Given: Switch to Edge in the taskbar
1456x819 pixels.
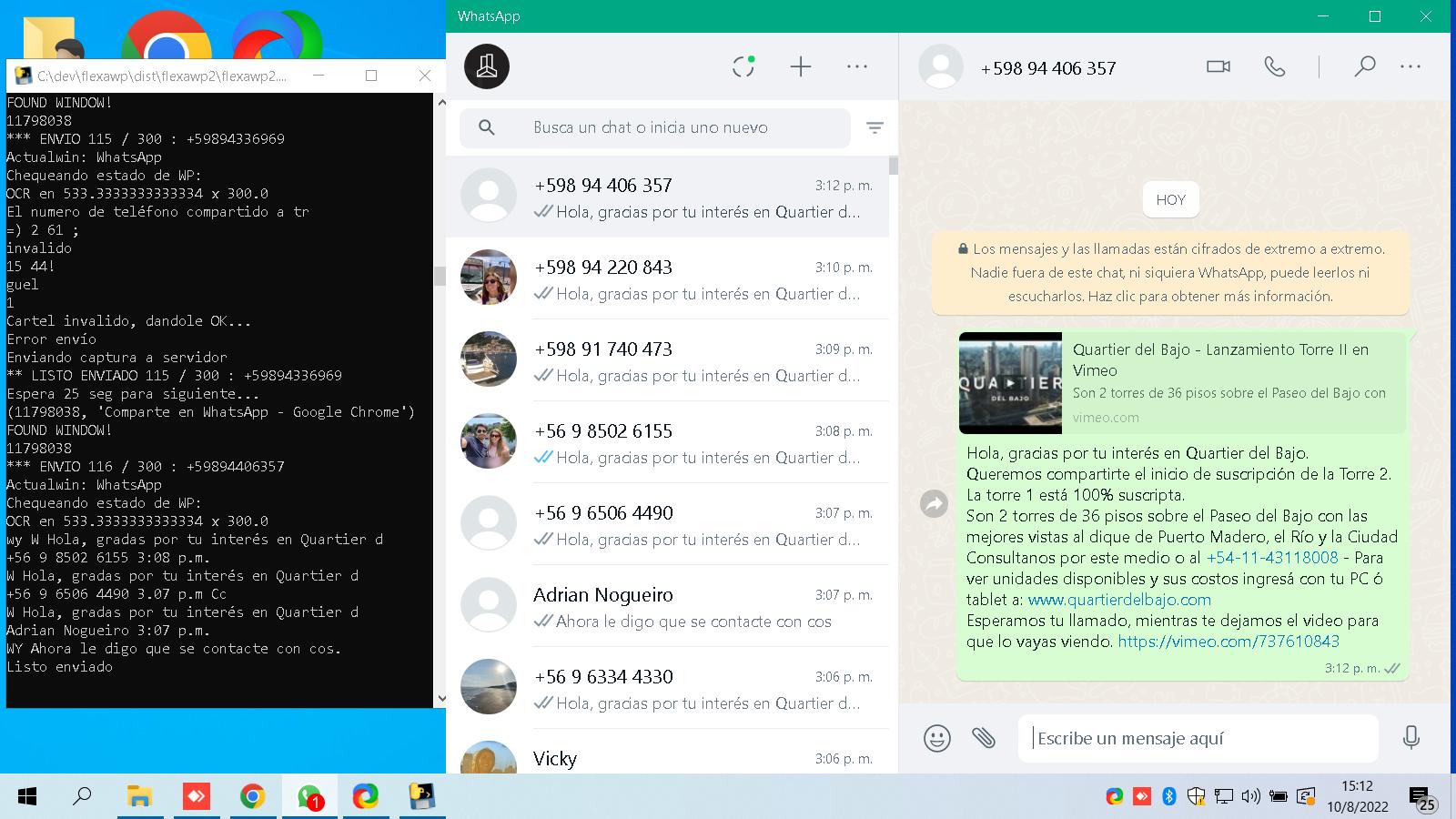Looking at the screenshot, I should click(366, 797).
